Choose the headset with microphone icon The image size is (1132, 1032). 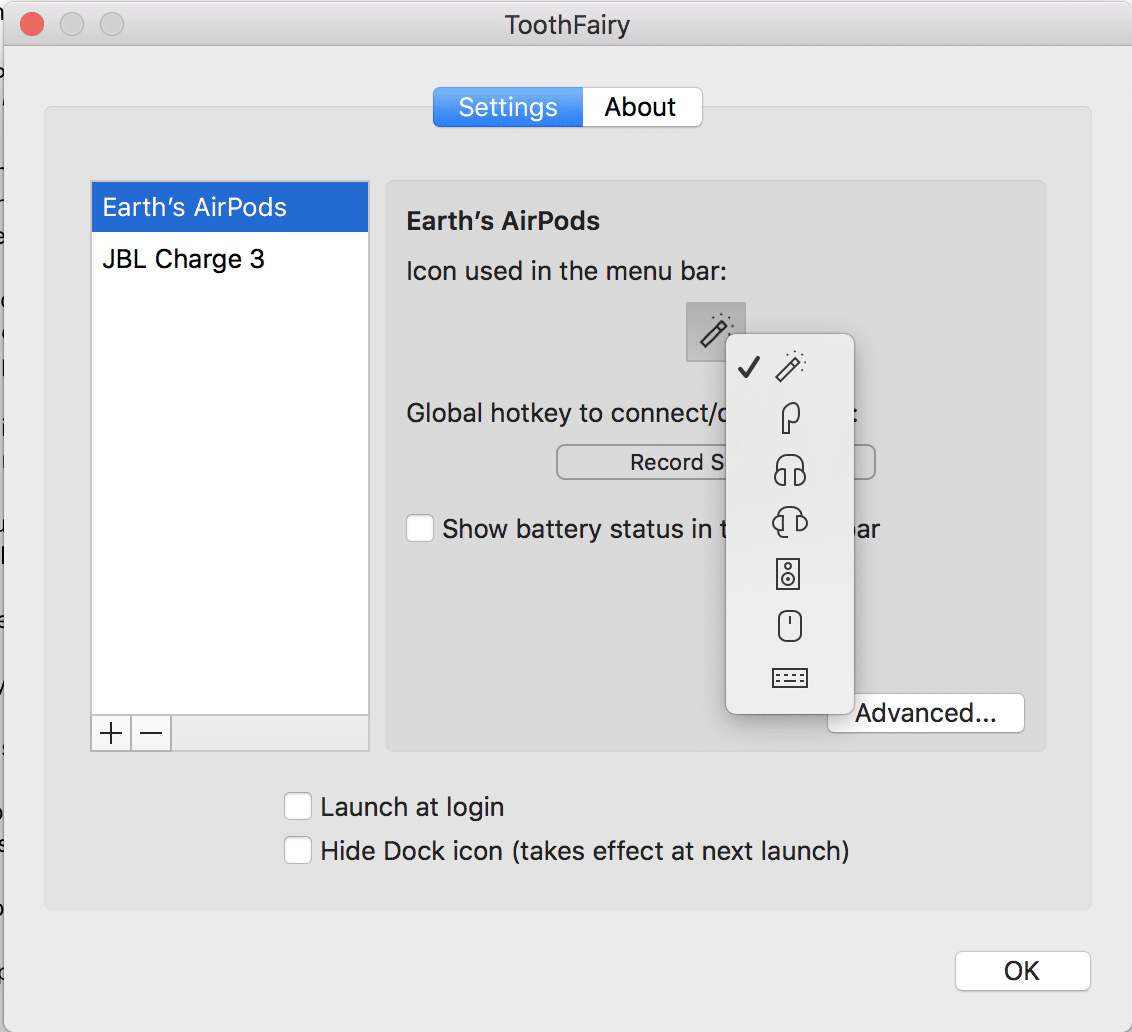[x=790, y=522]
